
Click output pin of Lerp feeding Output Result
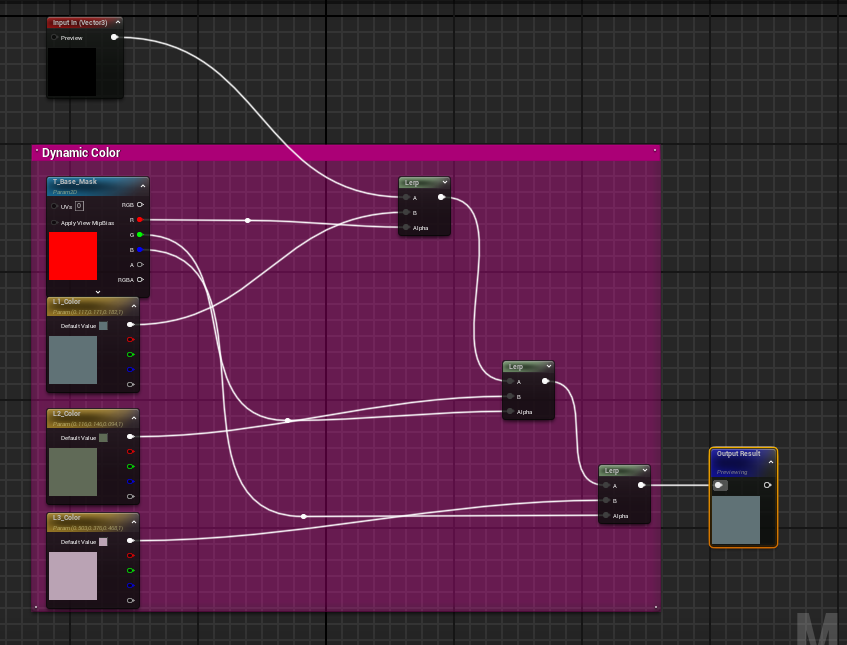[x=641, y=485]
